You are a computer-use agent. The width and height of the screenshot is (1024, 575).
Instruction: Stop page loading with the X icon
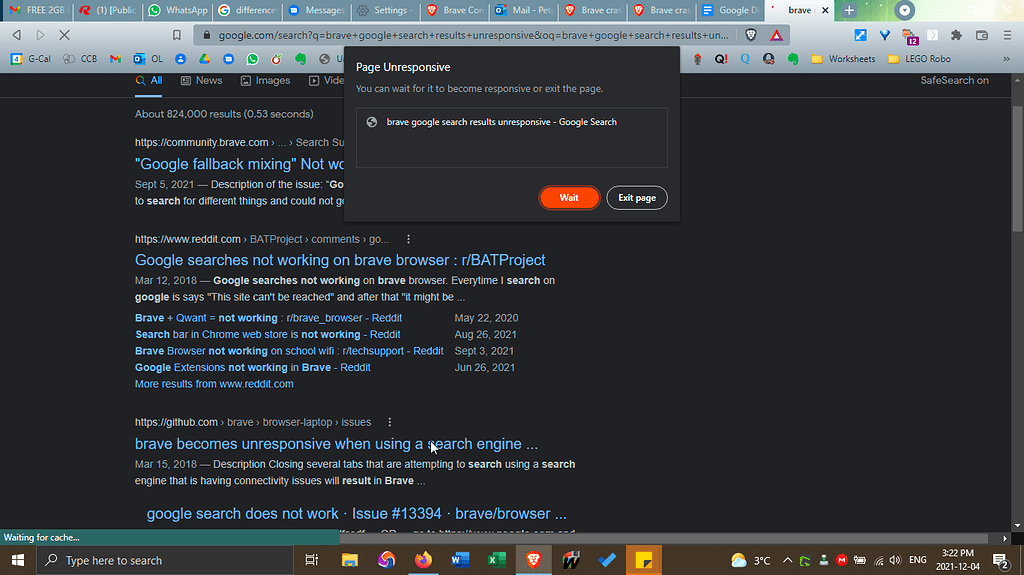coord(65,35)
